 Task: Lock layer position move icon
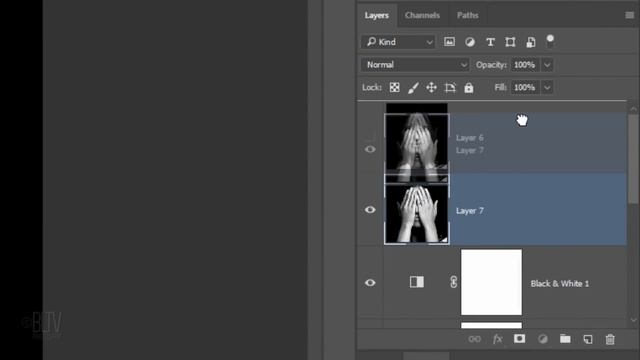431,87
